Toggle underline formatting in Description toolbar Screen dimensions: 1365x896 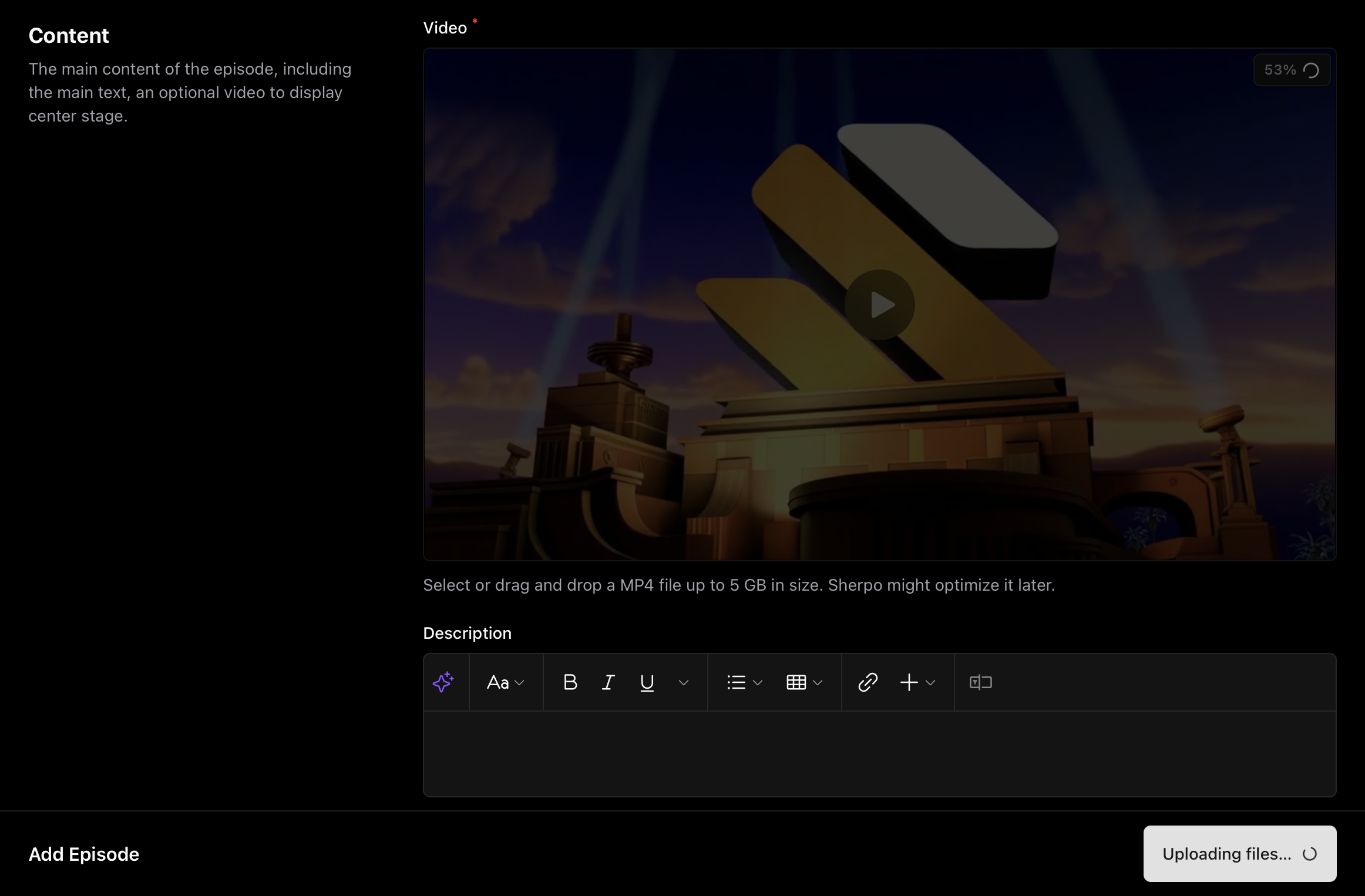coord(647,682)
